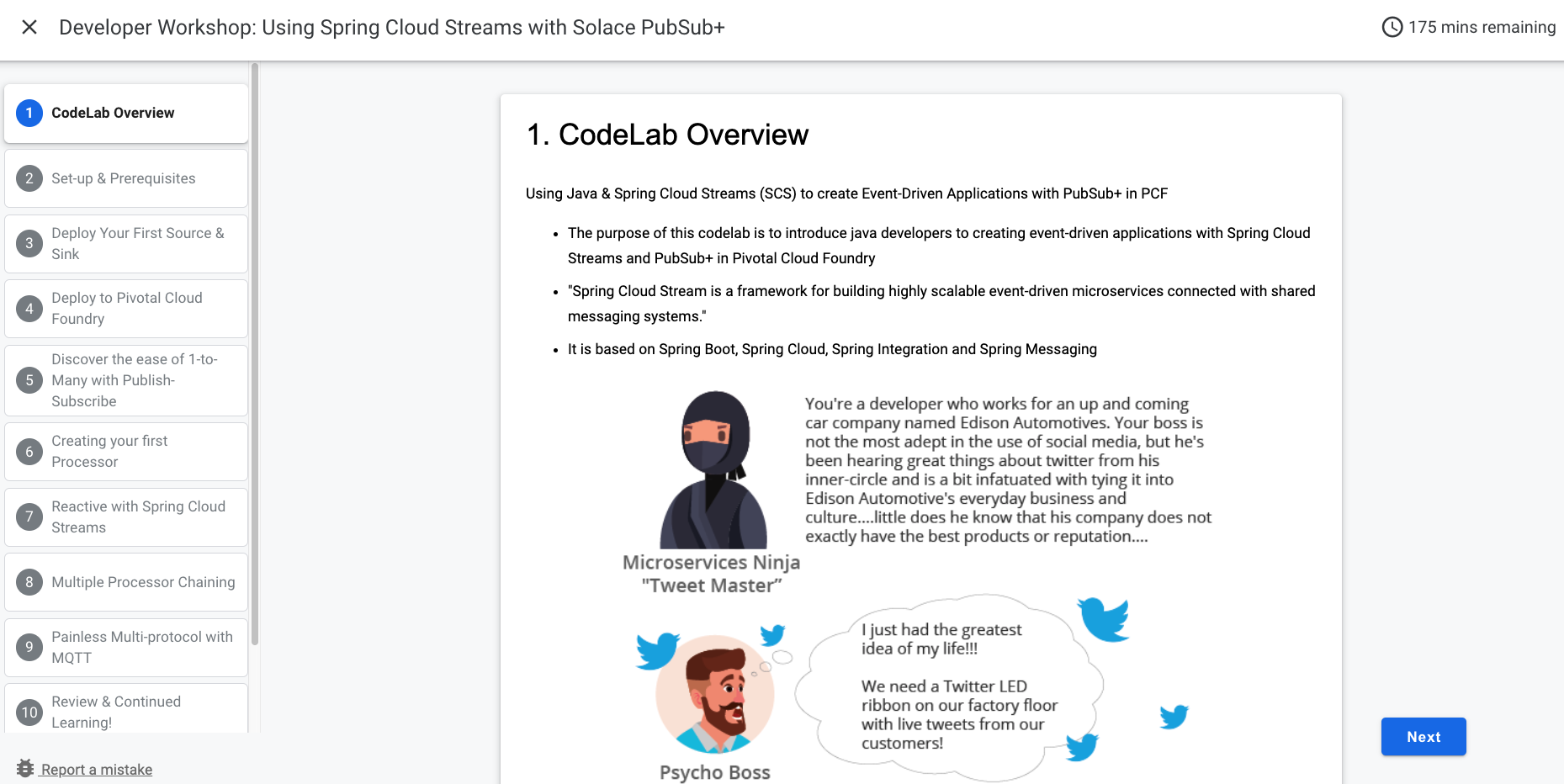Click the large blue Twitter bird icon

point(1104,619)
